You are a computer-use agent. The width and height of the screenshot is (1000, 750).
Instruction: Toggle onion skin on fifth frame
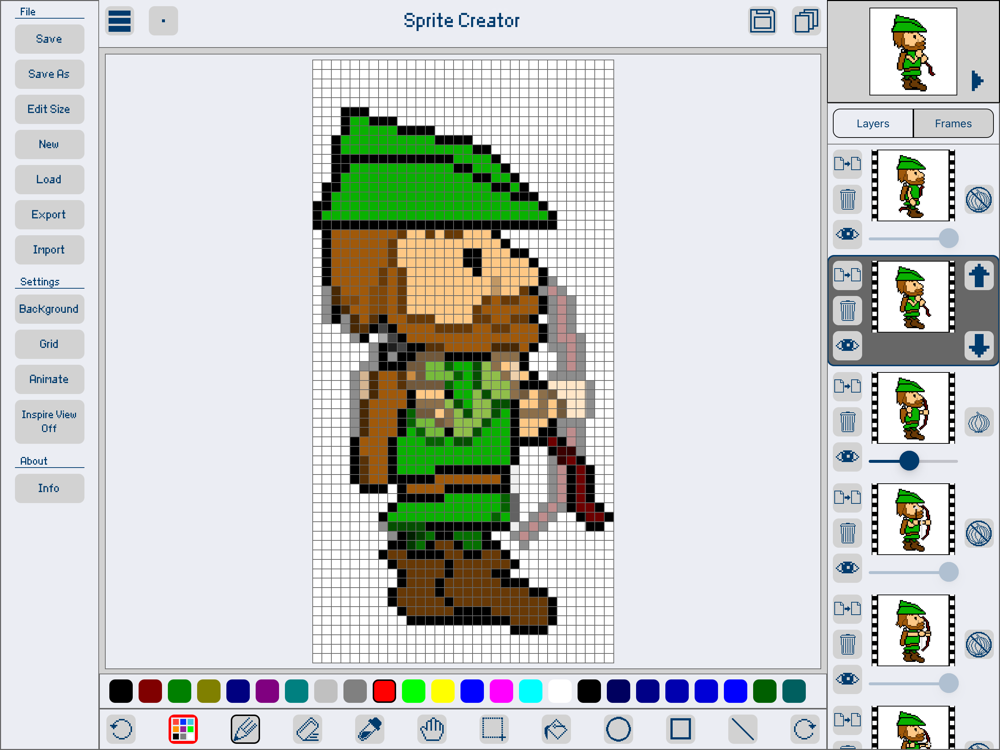pyautogui.click(x=979, y=644)
